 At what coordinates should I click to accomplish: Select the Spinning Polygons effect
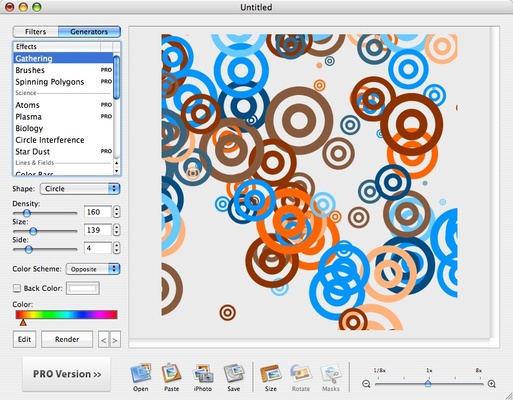(x=63, y=82)
